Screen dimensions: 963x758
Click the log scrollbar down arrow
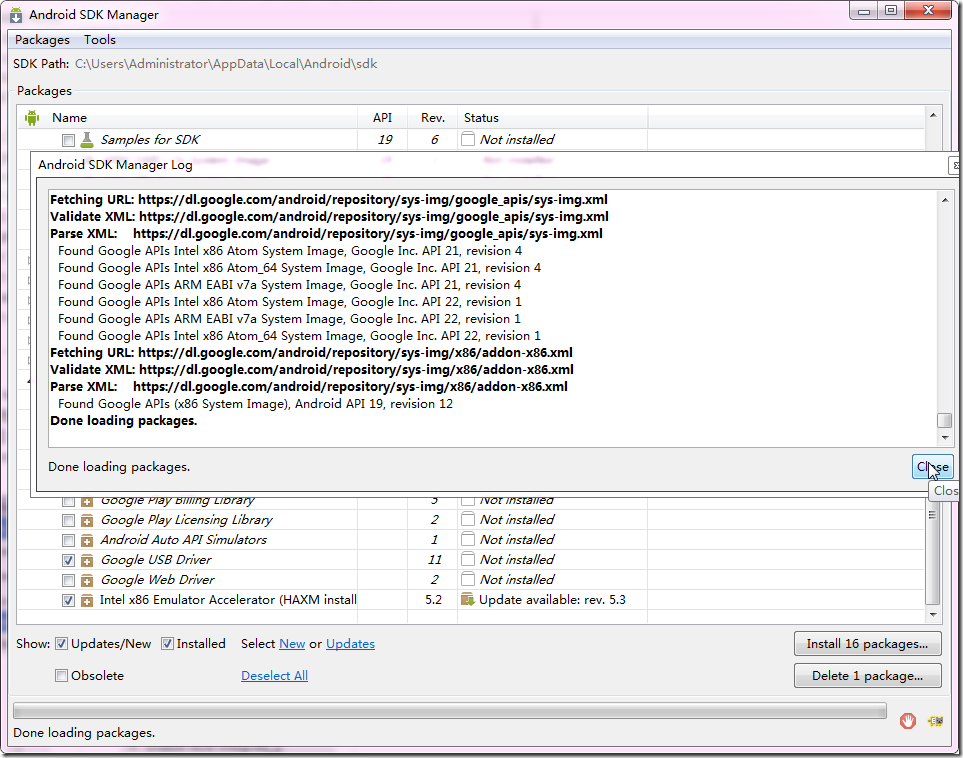click(945, 438)
